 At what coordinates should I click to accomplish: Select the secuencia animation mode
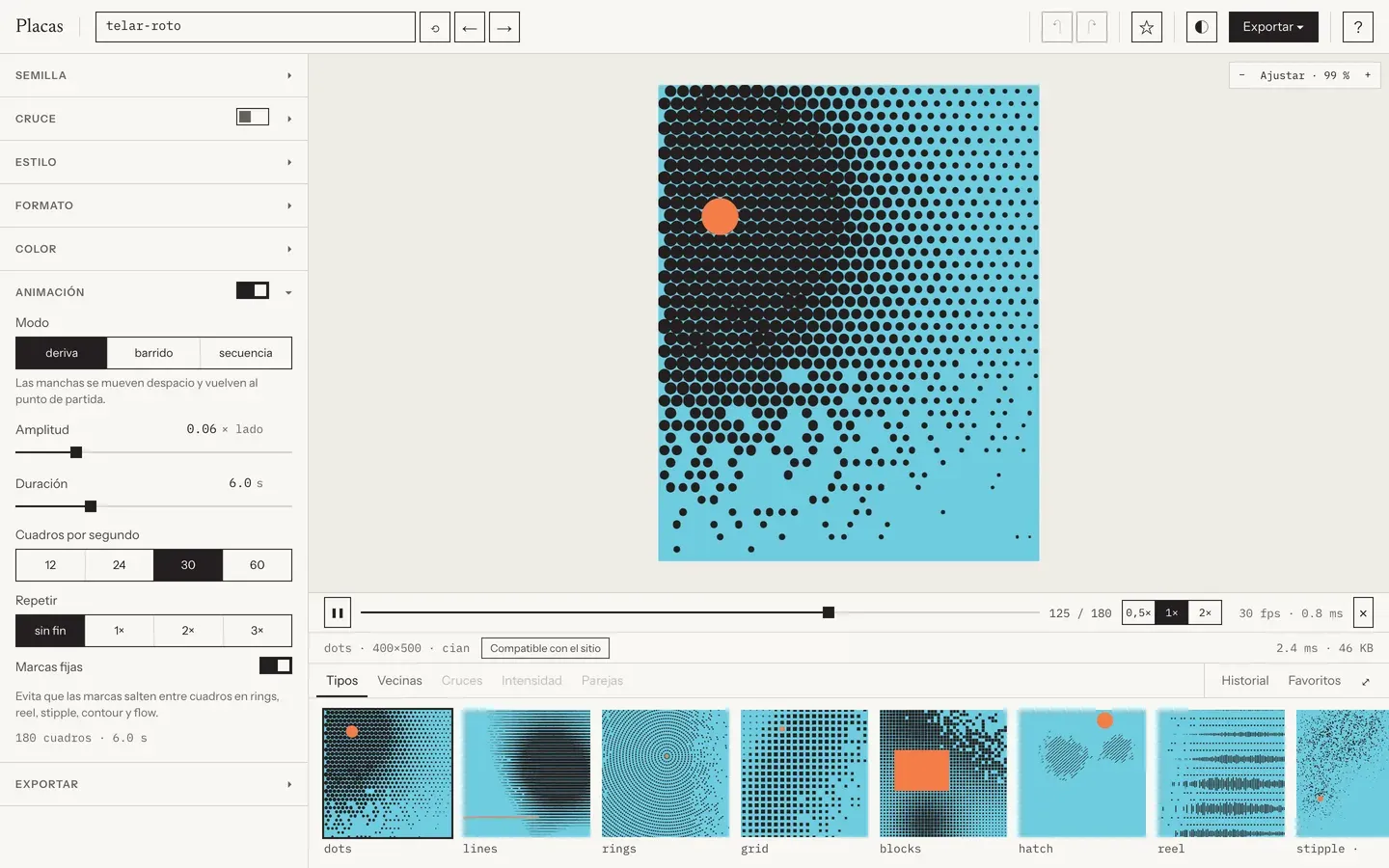pos(246,353)
